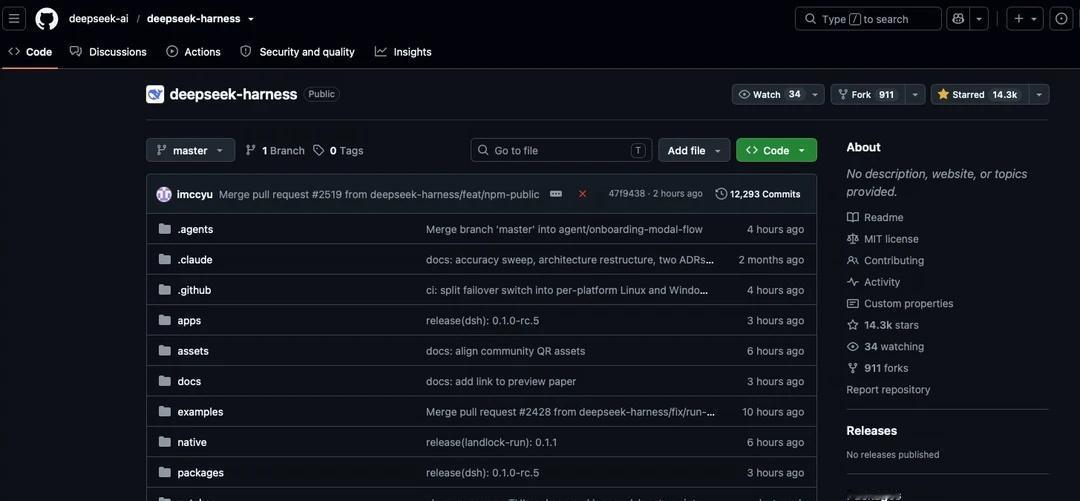
Task: Open the Insights tab
Action: click(x=403, y=52)
